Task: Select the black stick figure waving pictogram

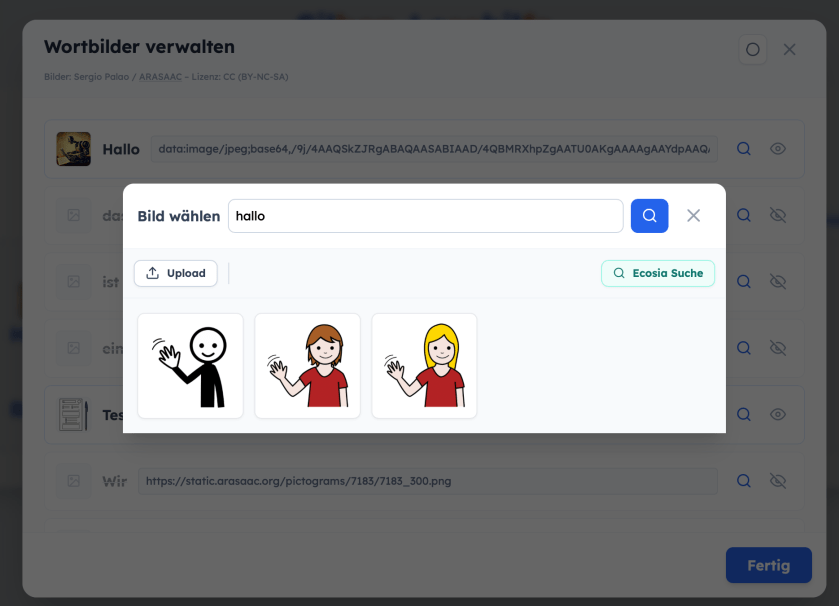Action: (x=190, y=366)
